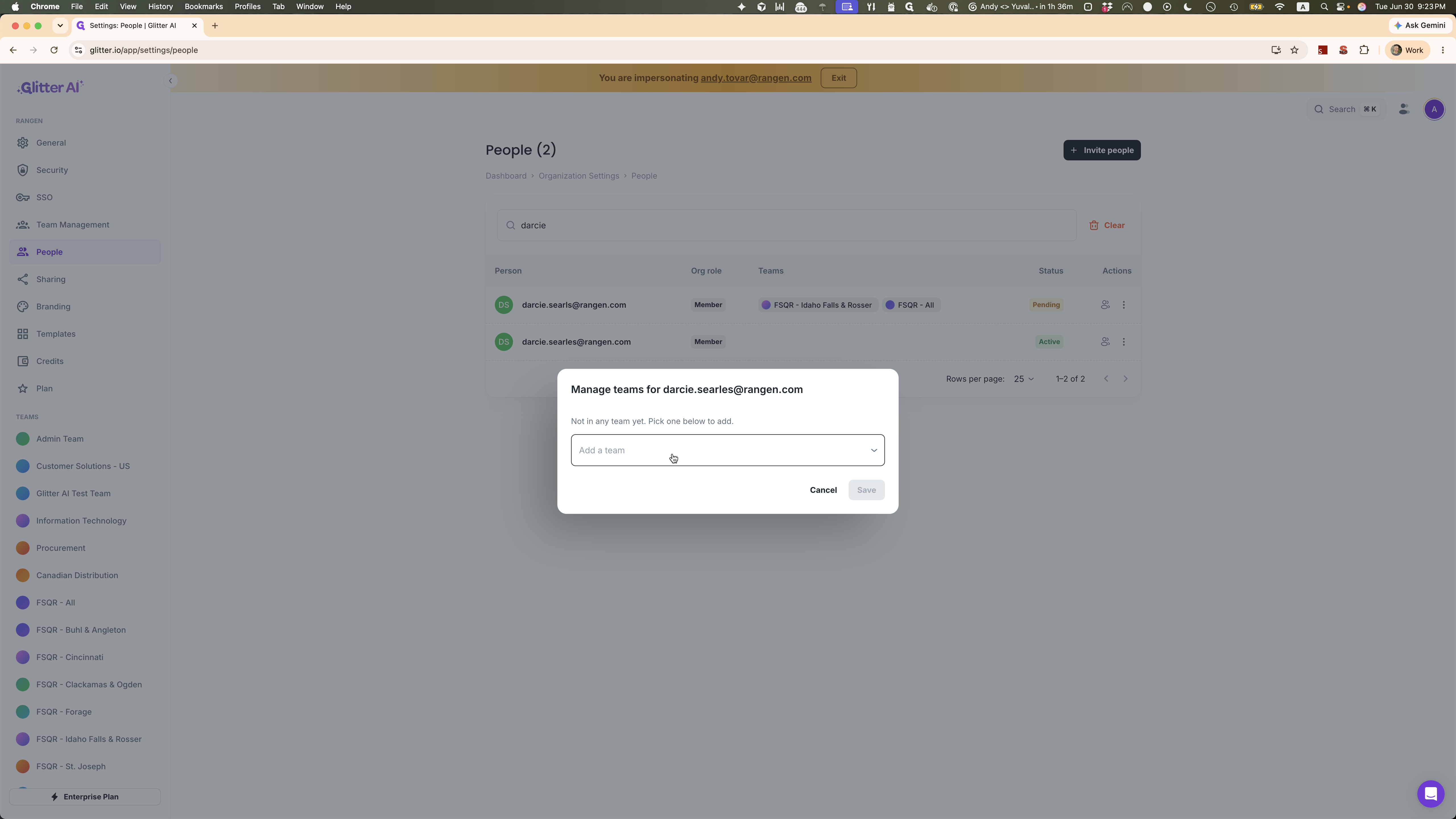The height and width of the screenshot is (819, 1456).
Task: Open Security shield icon in sidebar
Action: point(23,170)
